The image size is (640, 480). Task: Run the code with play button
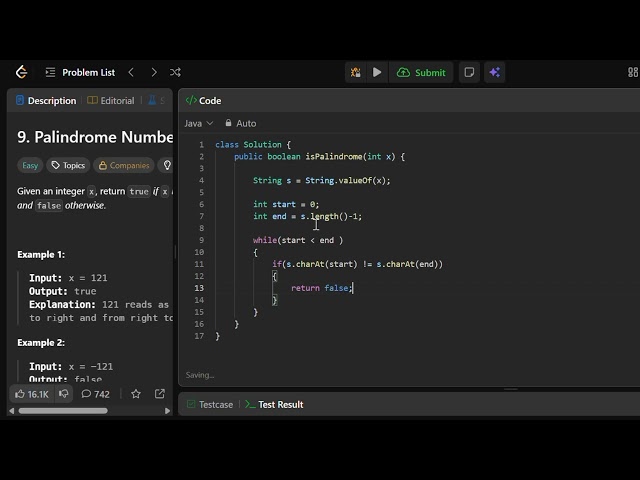tap(377, 72)
